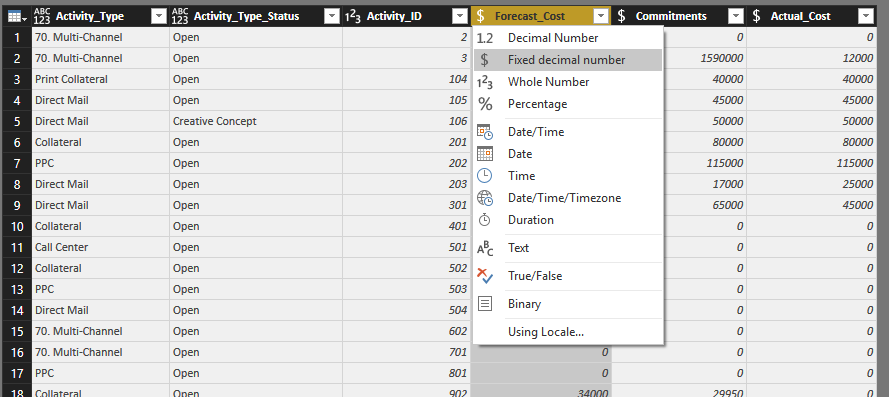Click the Direct Mail cell in row 14
This screenshot has height=397, width=889.
coord(100,310)
